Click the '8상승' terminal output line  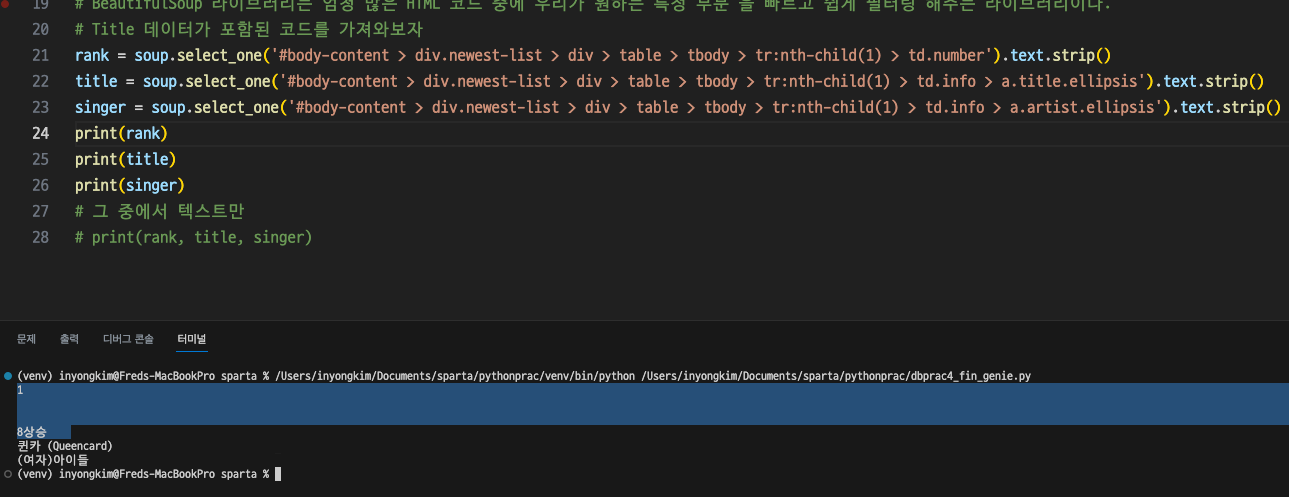tap(32, 432)
